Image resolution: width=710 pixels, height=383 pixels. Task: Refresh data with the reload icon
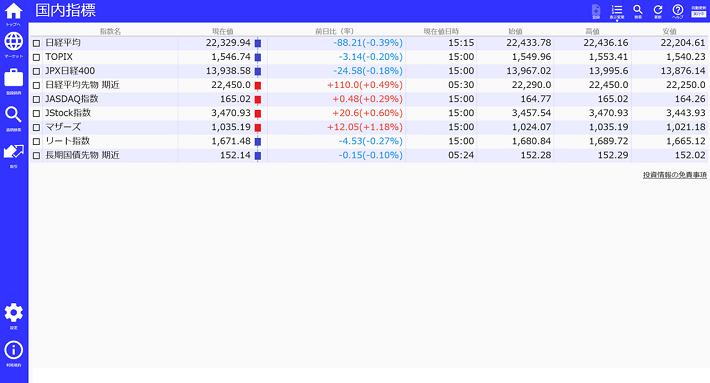pyautogui.click(x=658, y=11)
